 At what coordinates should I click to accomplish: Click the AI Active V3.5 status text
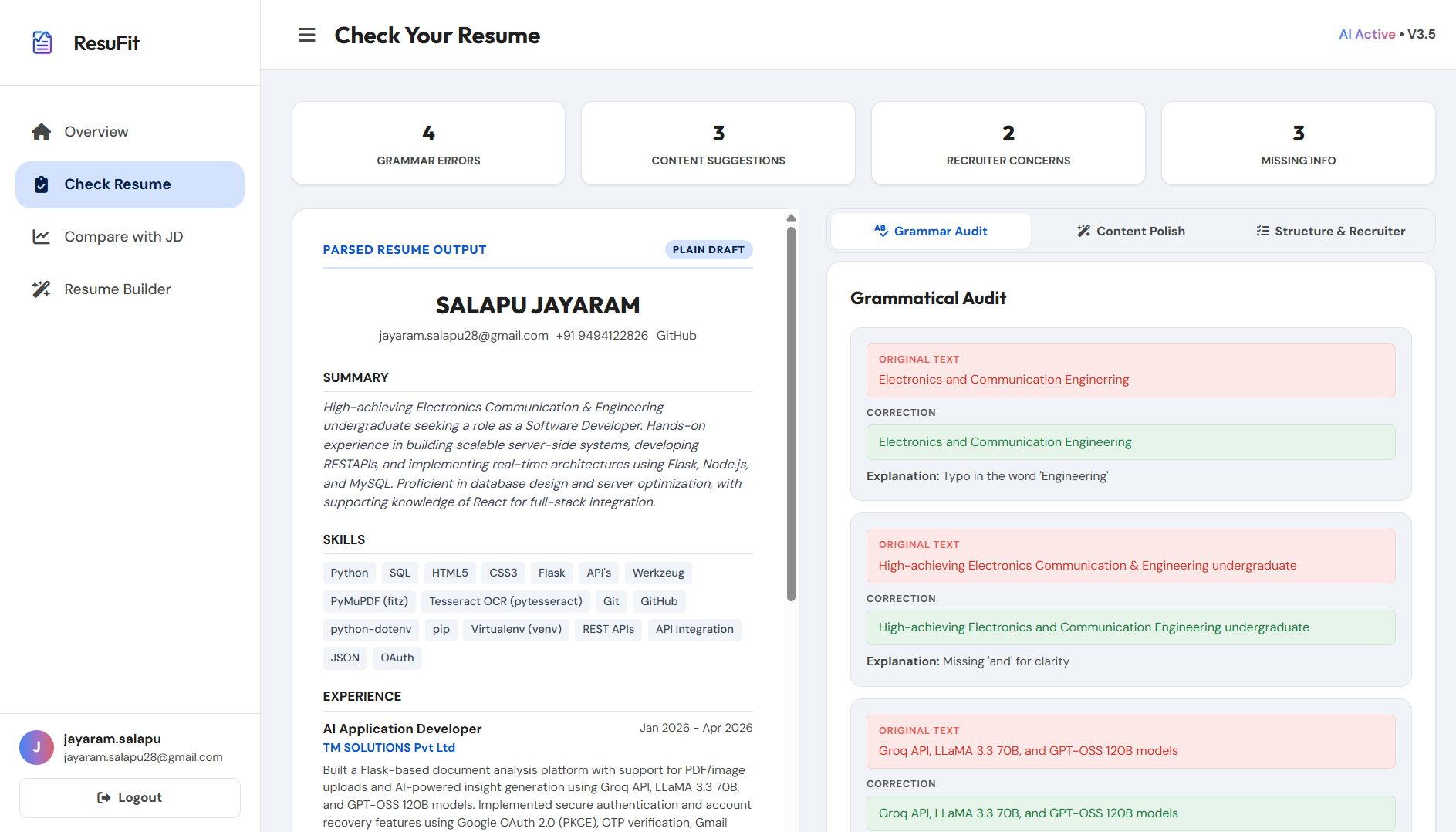point(1387,34)
